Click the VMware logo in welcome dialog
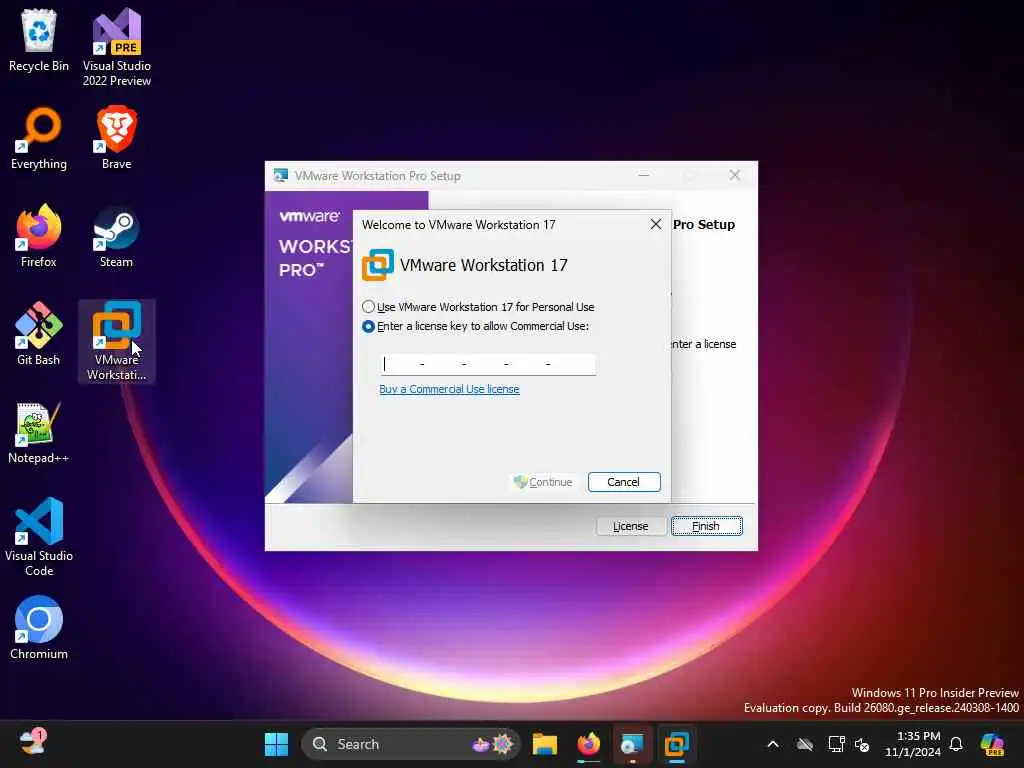Screen dimensions: 1024x768 tap(378, 264)
